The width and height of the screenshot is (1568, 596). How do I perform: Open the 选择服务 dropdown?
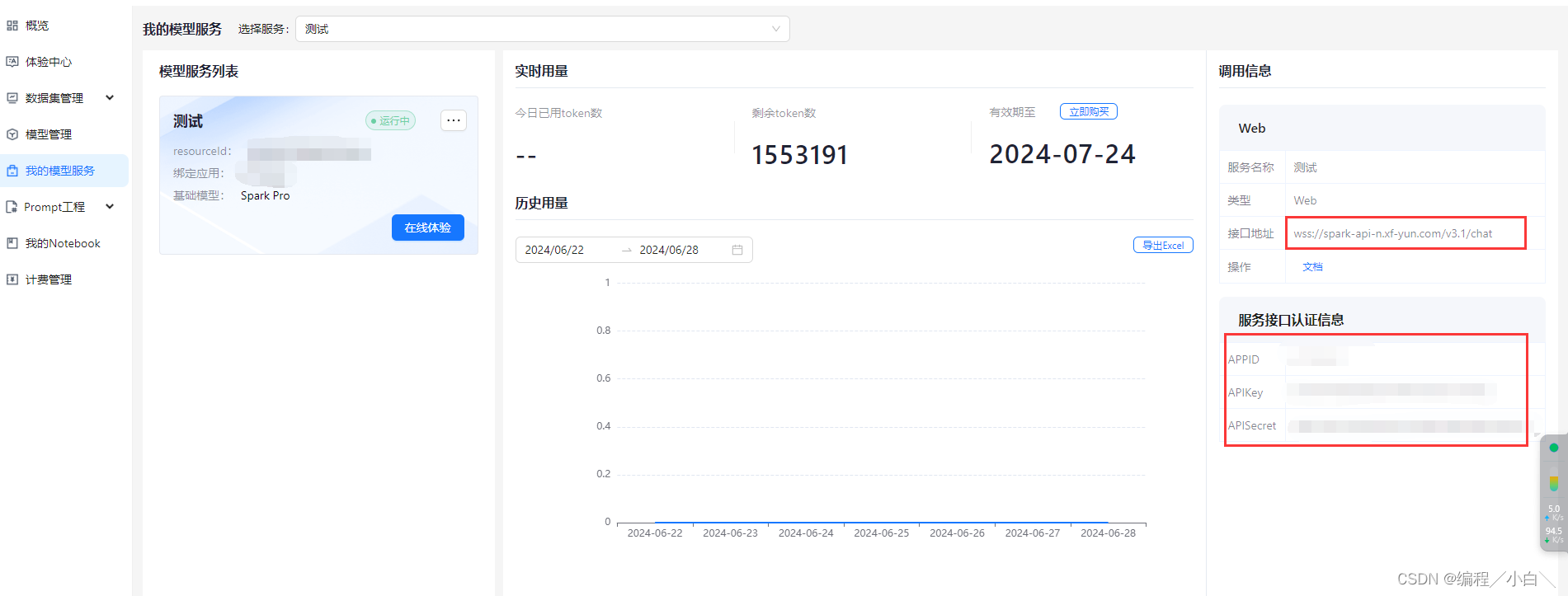click(543, 29)
